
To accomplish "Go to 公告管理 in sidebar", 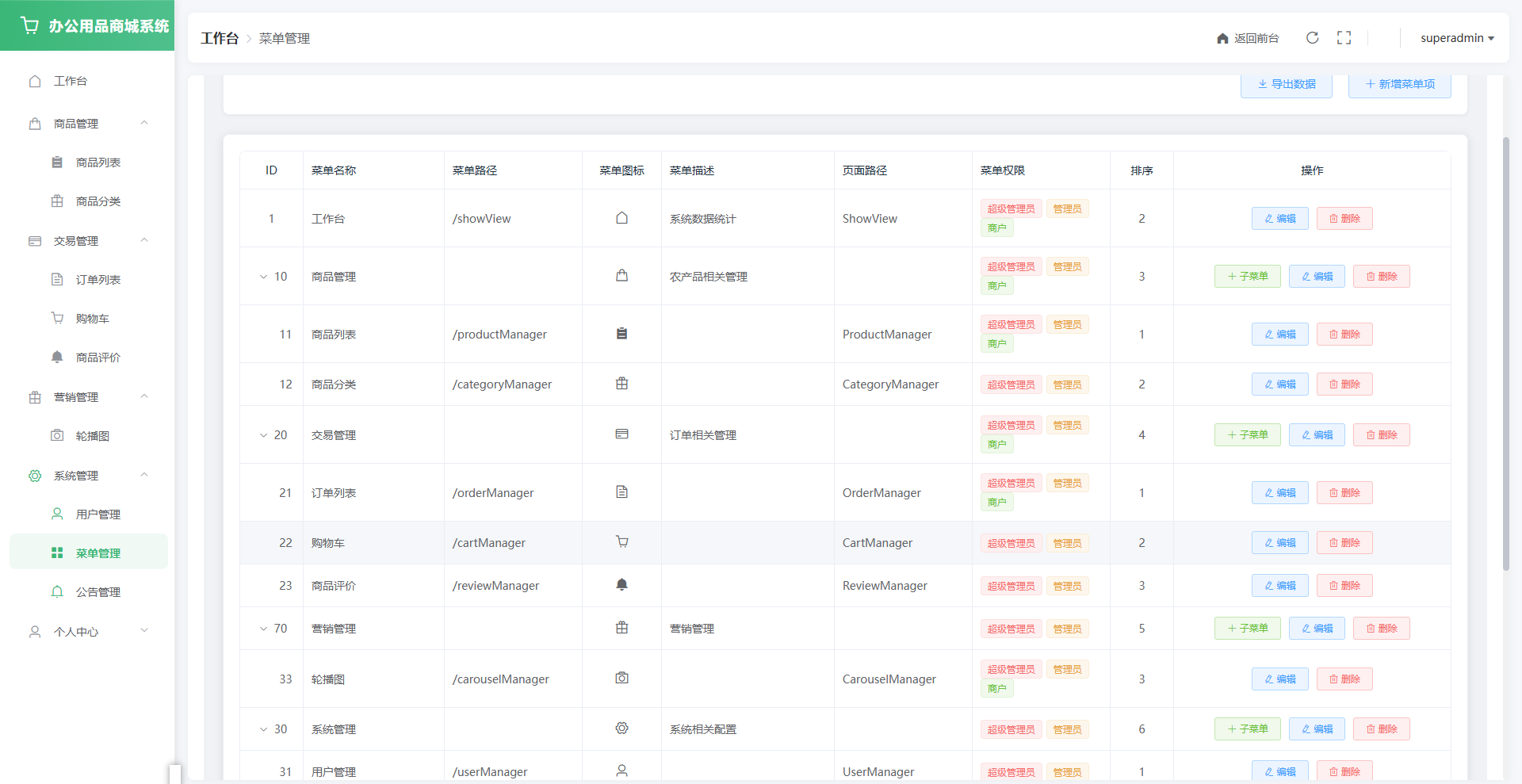I will point(98,592).
